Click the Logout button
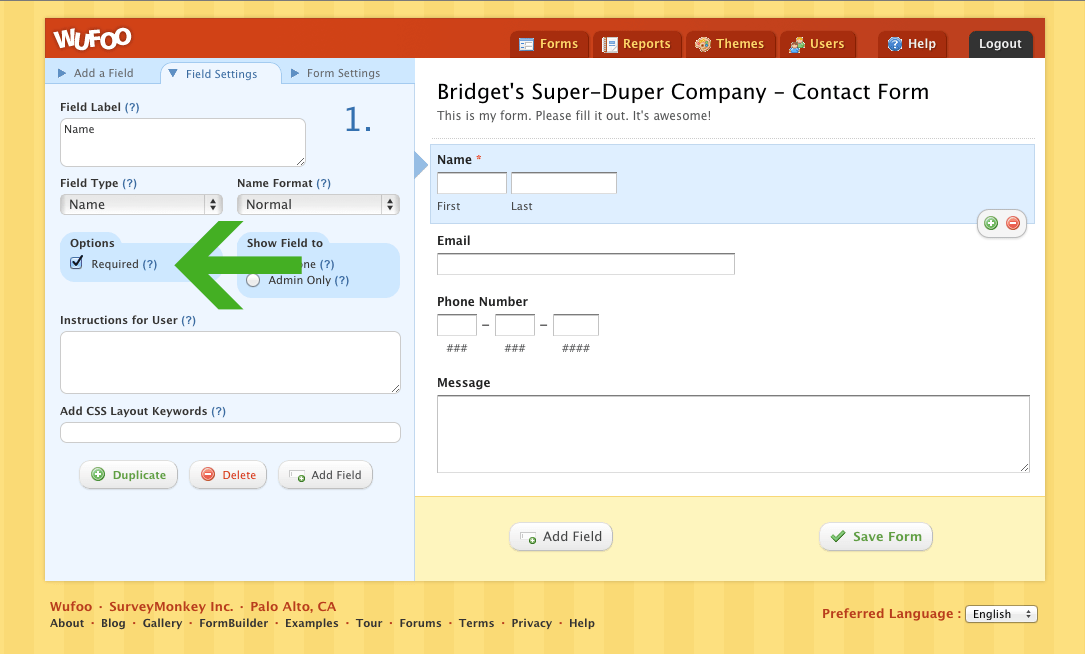The image size is (1085, 654). 1001,44
